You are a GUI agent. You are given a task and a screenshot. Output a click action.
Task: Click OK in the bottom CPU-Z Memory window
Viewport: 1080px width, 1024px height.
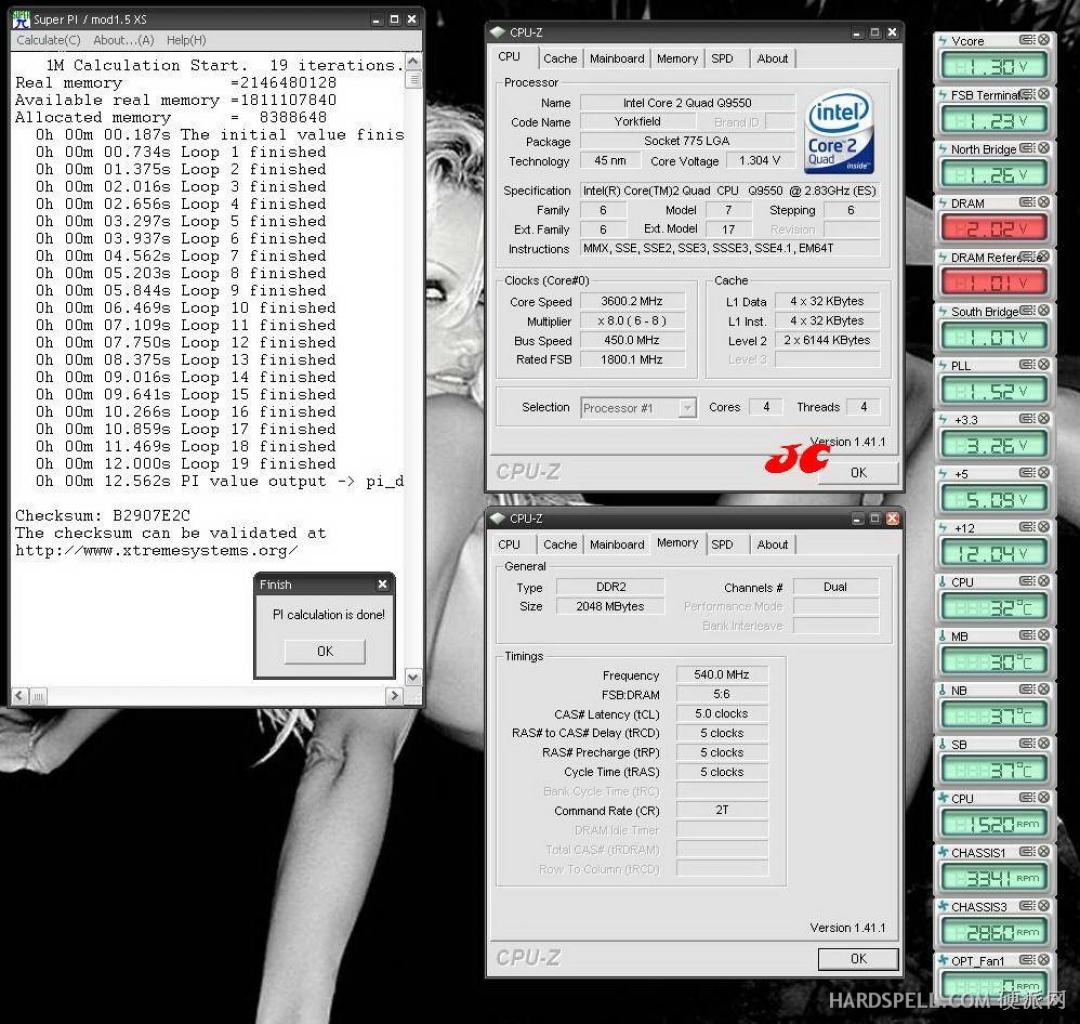click(x=858, y=958)
